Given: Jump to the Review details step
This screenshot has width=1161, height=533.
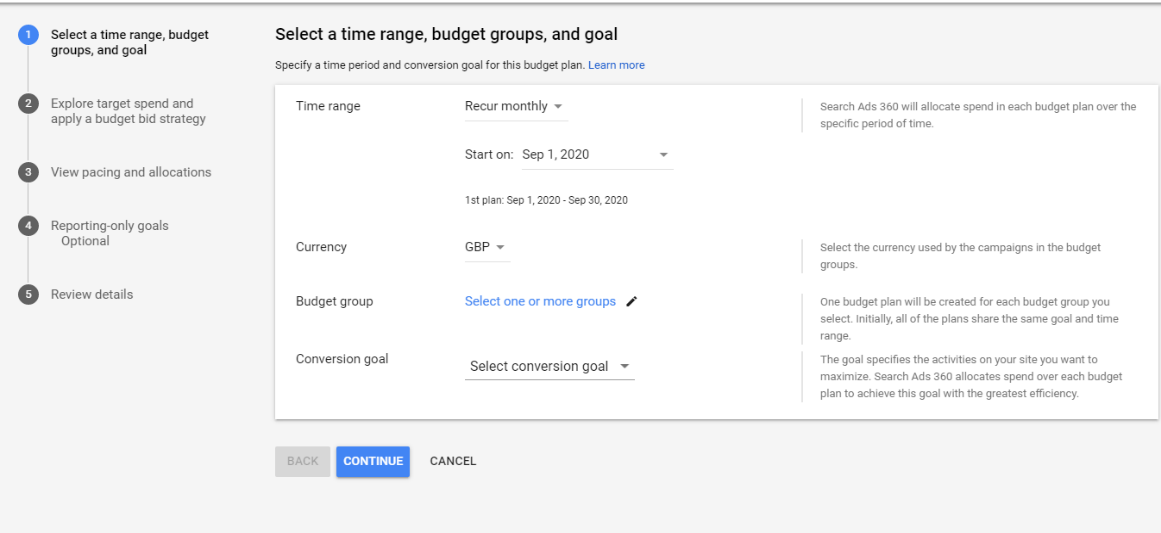Looking at the screenshot, I should pos(92,295).
